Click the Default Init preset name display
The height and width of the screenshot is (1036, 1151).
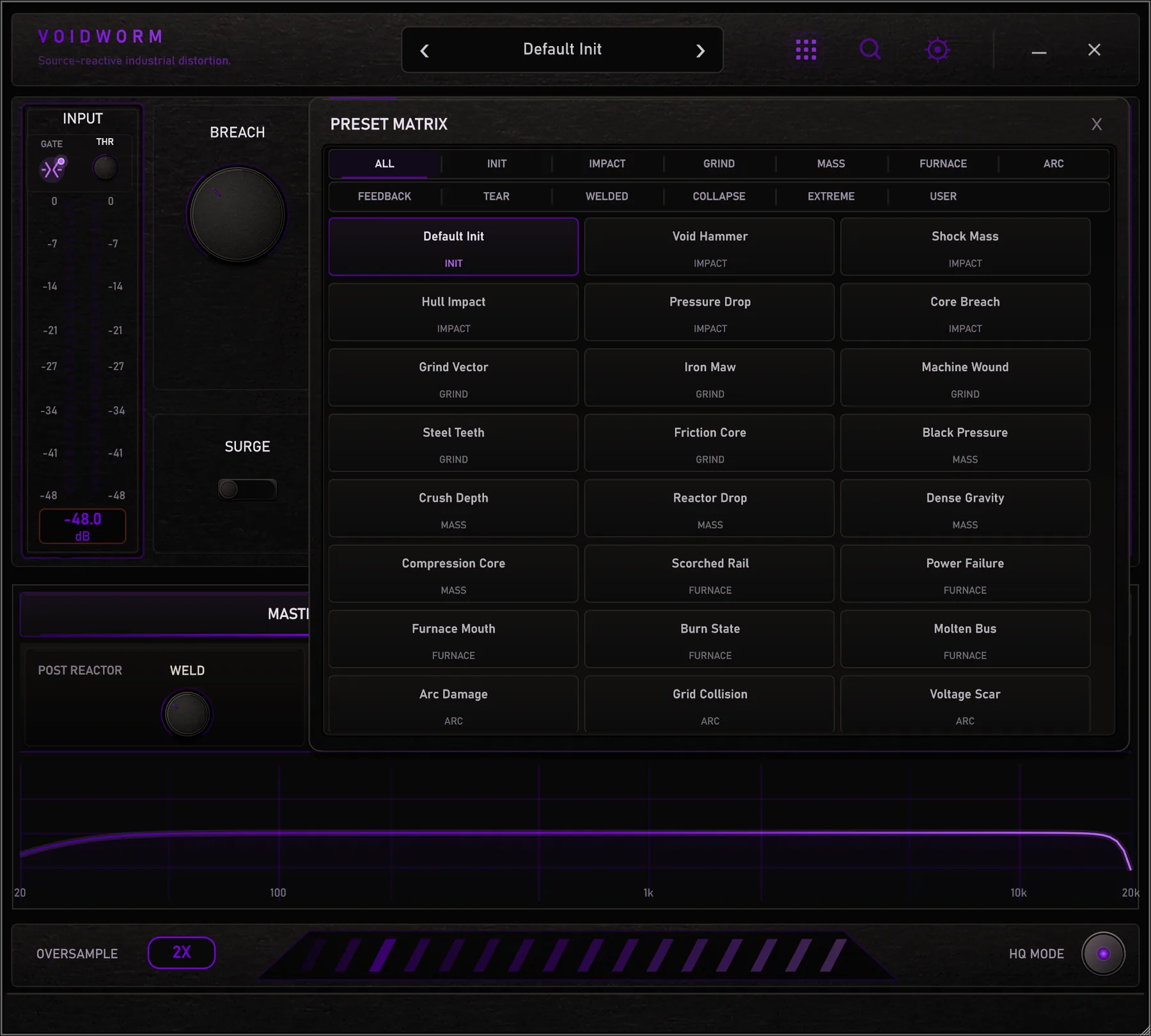tap(562, 49)
